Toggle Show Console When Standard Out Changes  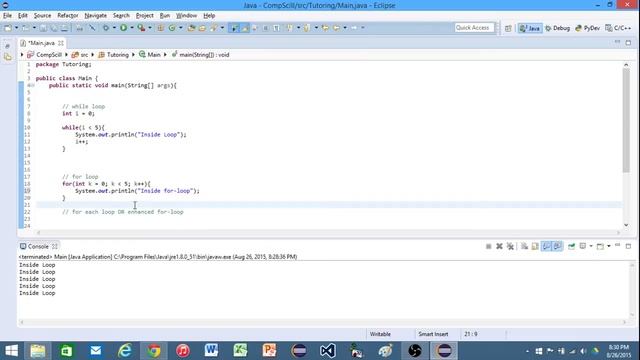coord(546,246)
